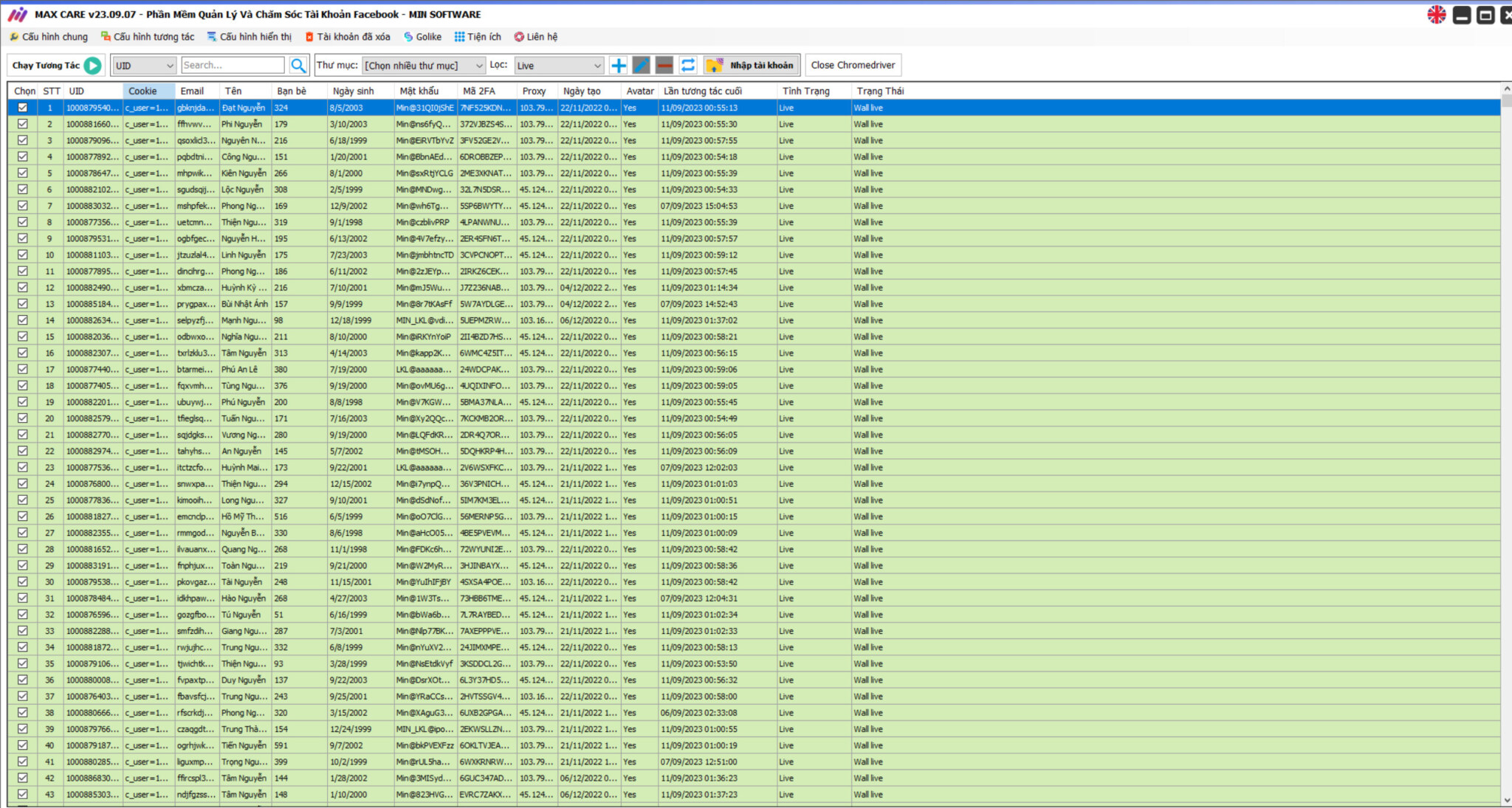Uncheck the checkbox for row 26
The image size is (1512, 808).
(x=23, y=517)
